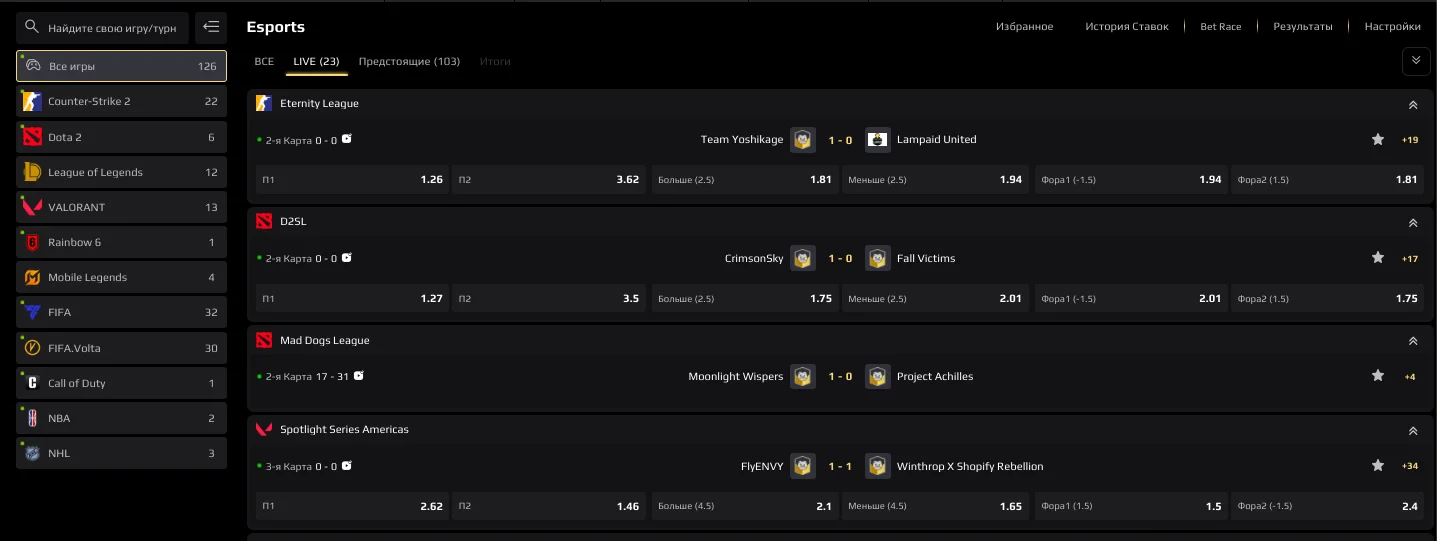Show +34 more markets for FlyENVY match

click(1410, 466)
